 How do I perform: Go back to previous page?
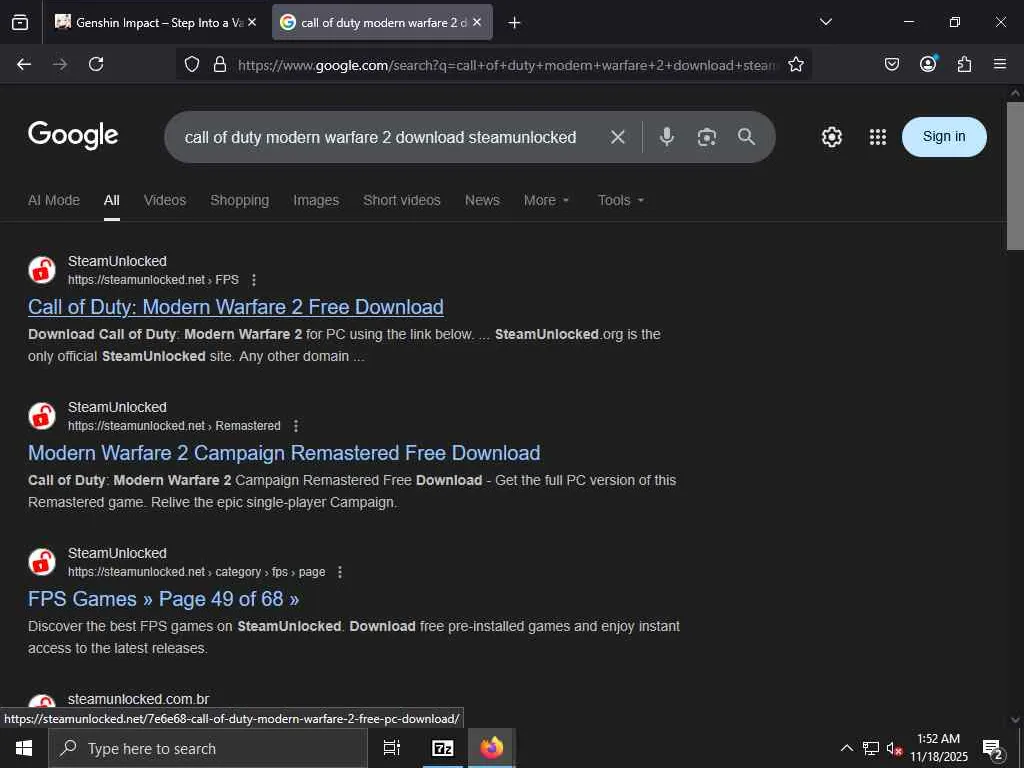click(24, 64)
